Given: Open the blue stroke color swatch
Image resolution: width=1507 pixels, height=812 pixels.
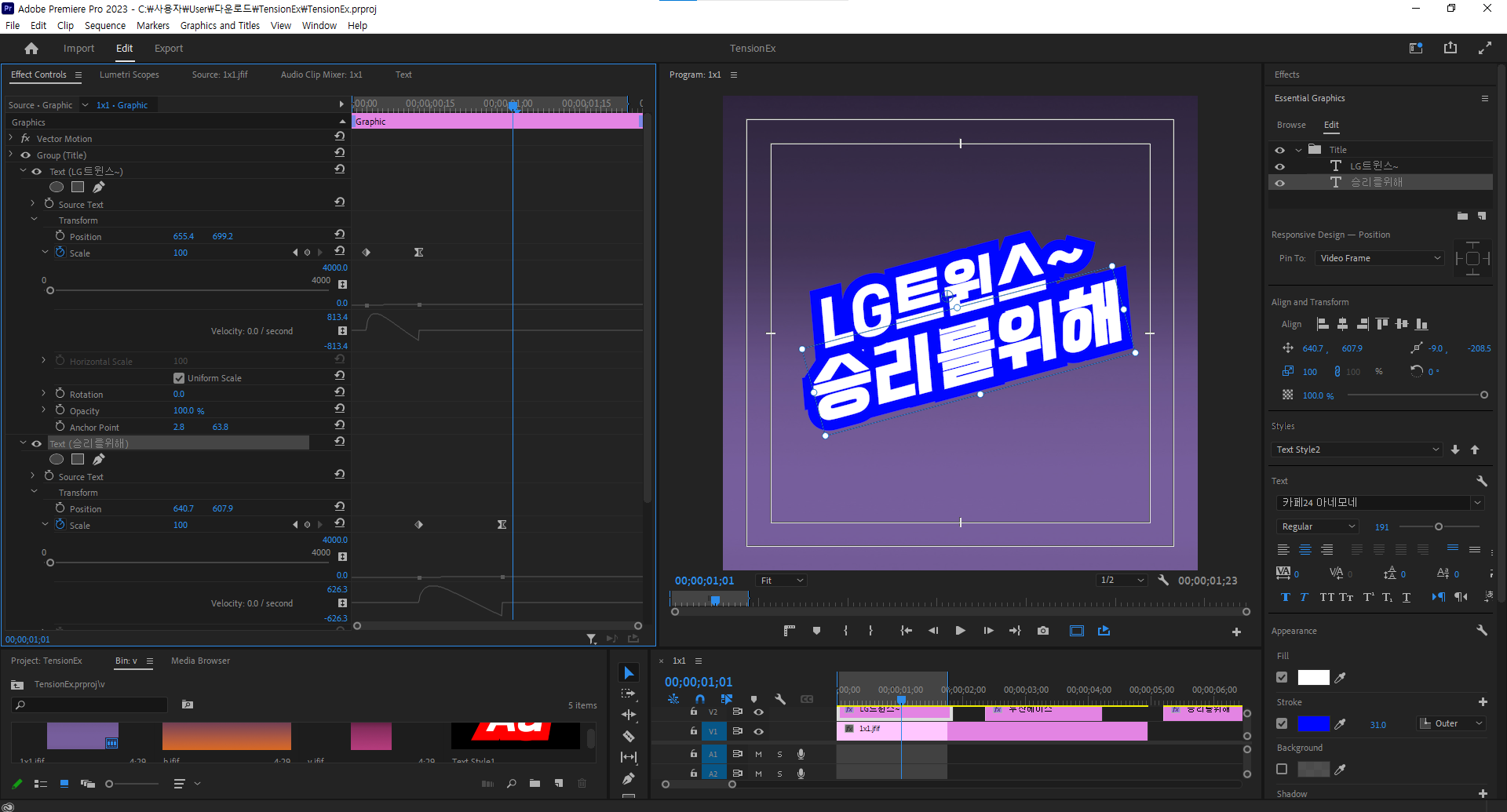Looking at the screenshot, I should pos(1313,724).
